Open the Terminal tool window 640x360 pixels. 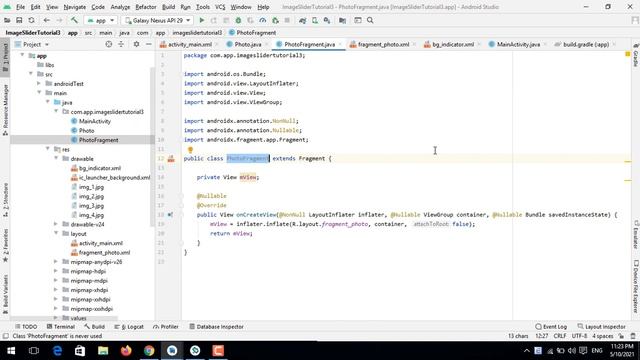click(x=60, y=327)
